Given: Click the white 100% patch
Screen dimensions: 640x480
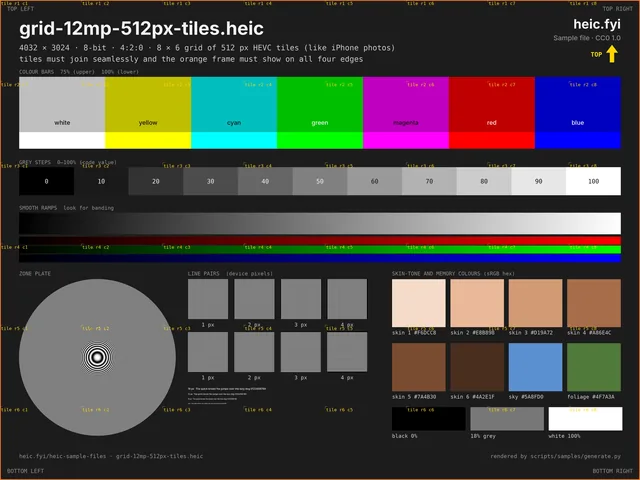Looking at the screenshot, I should [x=585, y=418].
